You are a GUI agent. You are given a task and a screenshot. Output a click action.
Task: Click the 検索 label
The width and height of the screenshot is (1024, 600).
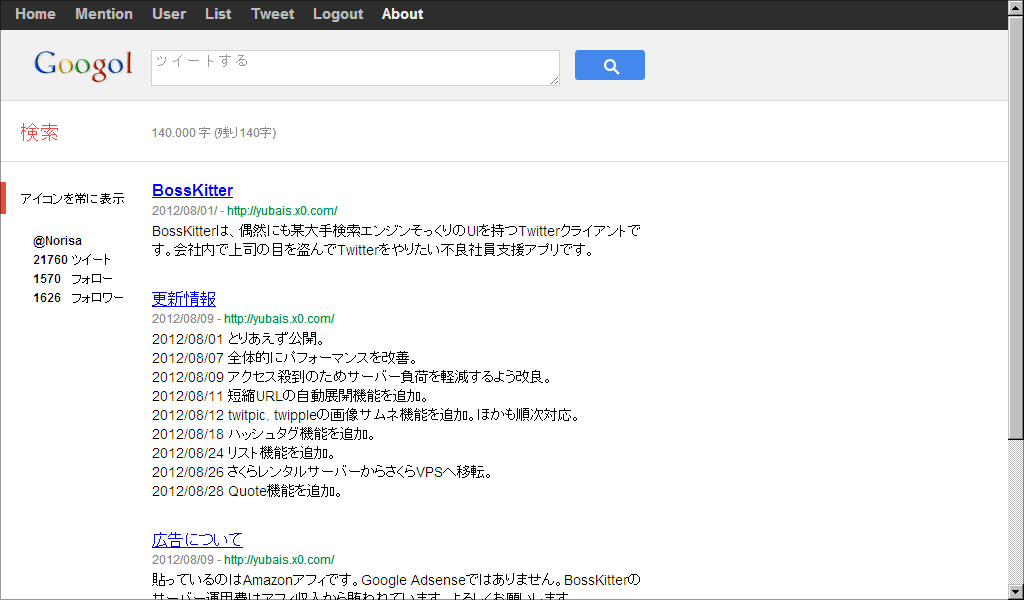[x=39, y=133]
